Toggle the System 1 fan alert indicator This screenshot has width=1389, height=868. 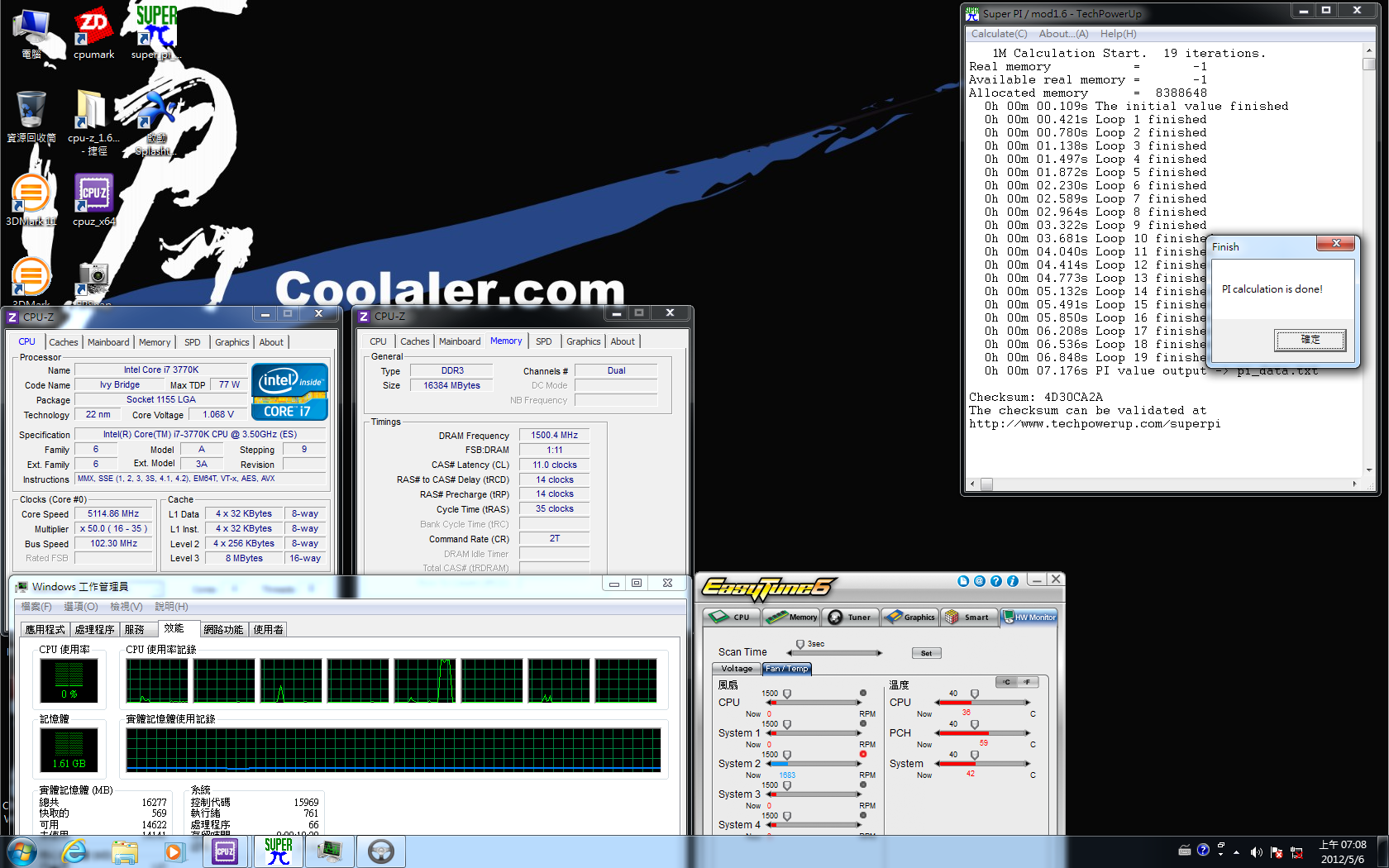(863, 723)
